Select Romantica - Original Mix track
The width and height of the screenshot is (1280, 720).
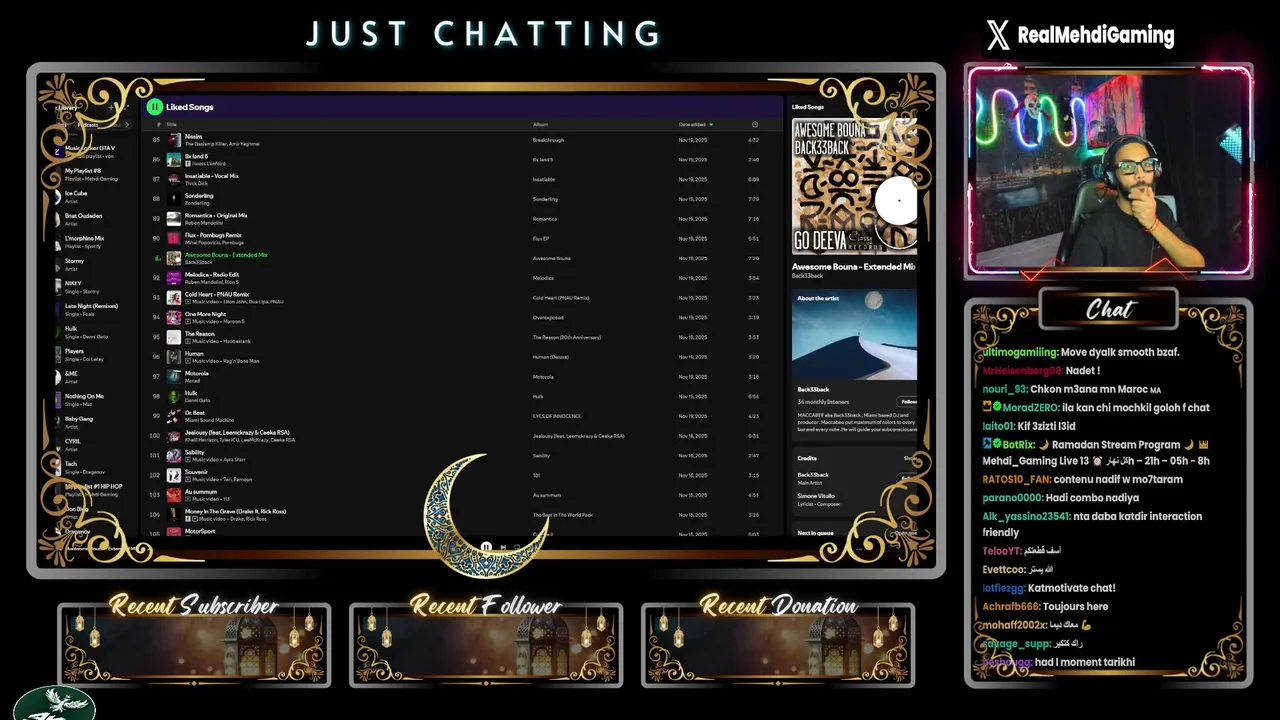coord(216,215)
